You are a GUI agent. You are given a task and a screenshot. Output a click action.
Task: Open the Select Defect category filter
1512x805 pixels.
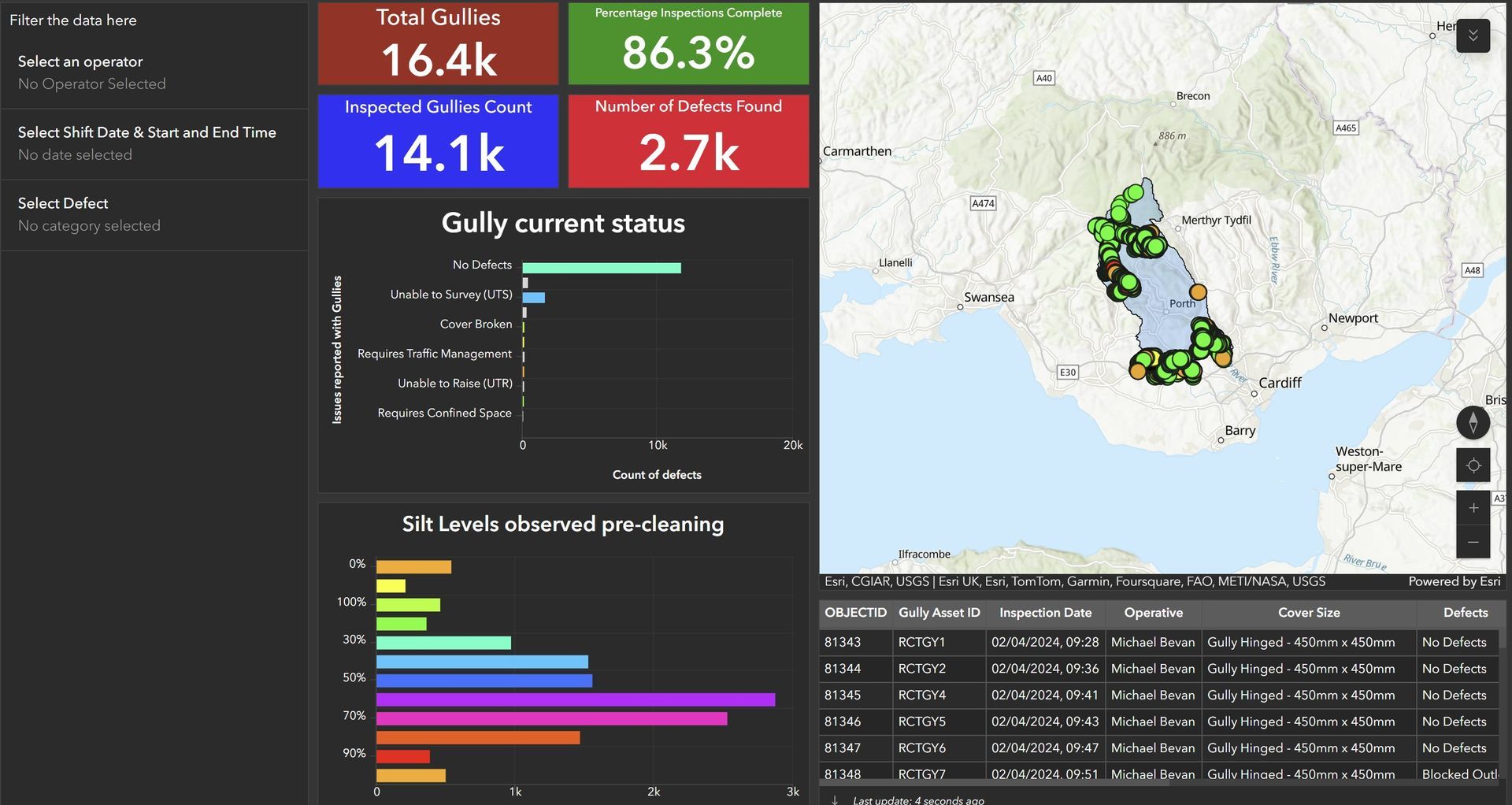(x=154, y=215)
